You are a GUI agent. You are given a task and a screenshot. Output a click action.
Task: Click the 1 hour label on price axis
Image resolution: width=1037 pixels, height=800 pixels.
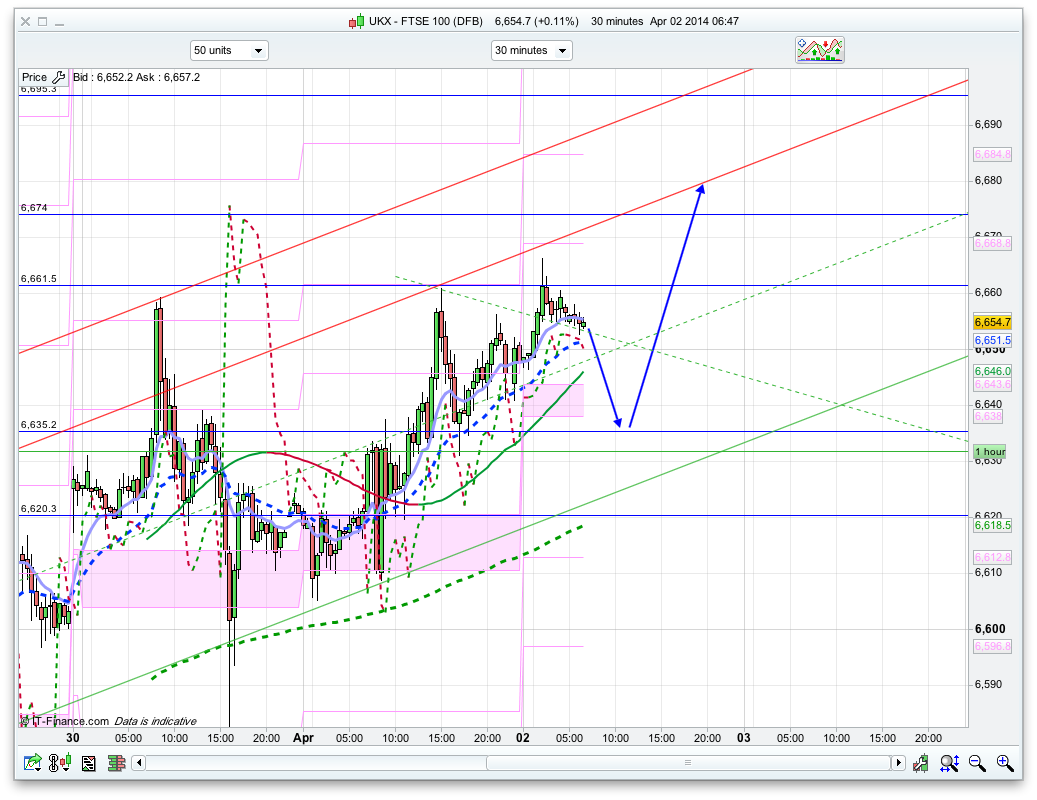(990, 452)
